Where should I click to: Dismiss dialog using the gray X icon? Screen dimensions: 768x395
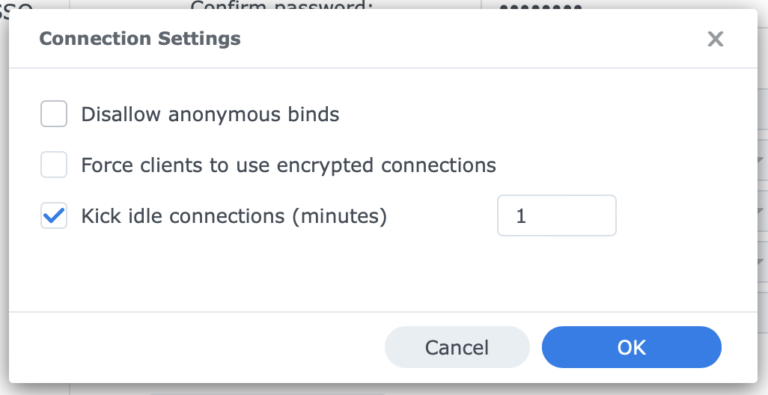[x=715, y=39]
